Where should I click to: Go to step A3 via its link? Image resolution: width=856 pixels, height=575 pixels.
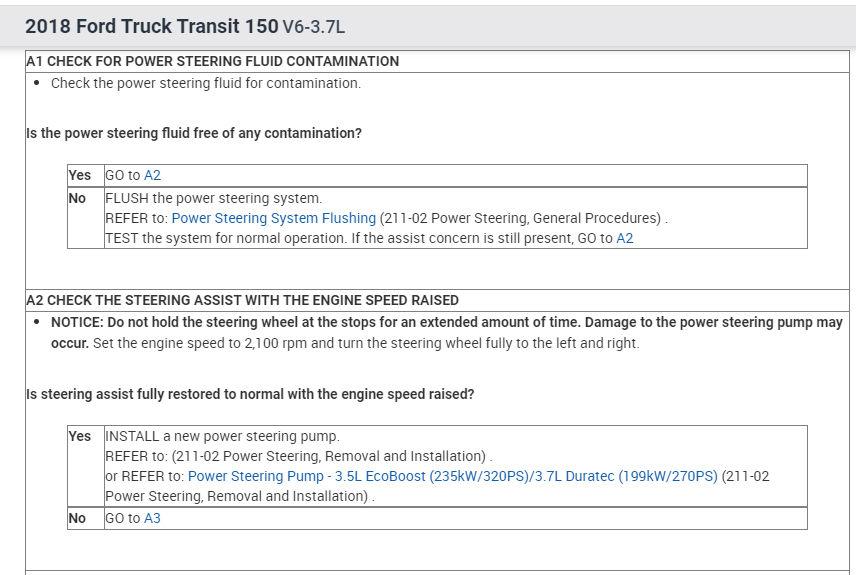[152, 518]
